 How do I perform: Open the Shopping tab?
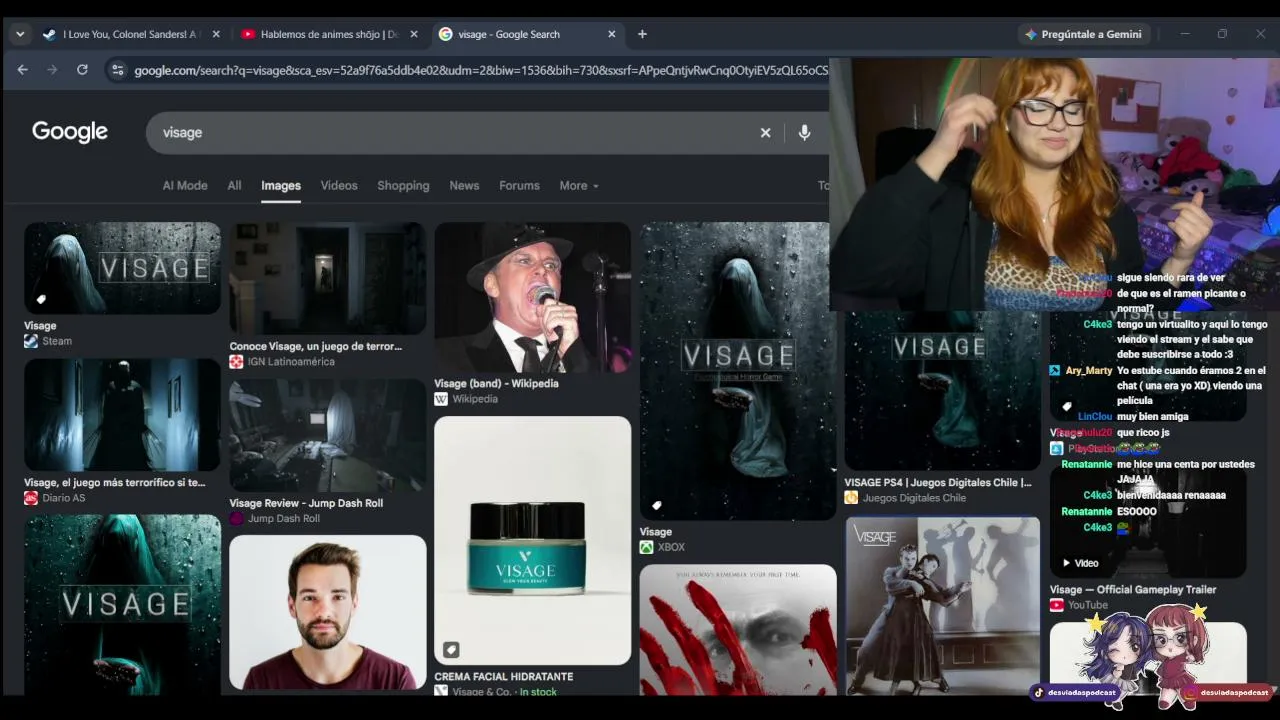point(403,185)
